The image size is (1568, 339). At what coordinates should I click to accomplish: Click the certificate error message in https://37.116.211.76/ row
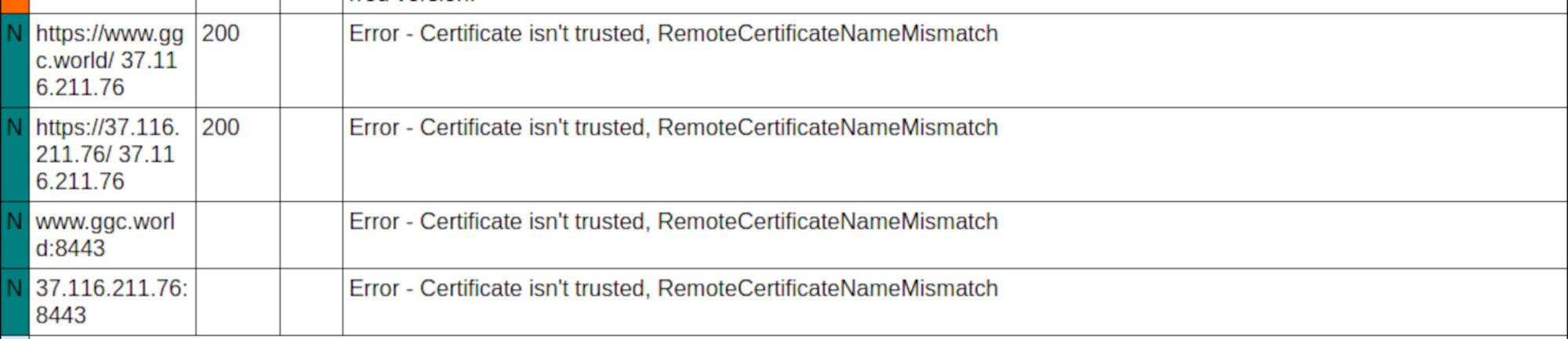(x=673, y=128)
